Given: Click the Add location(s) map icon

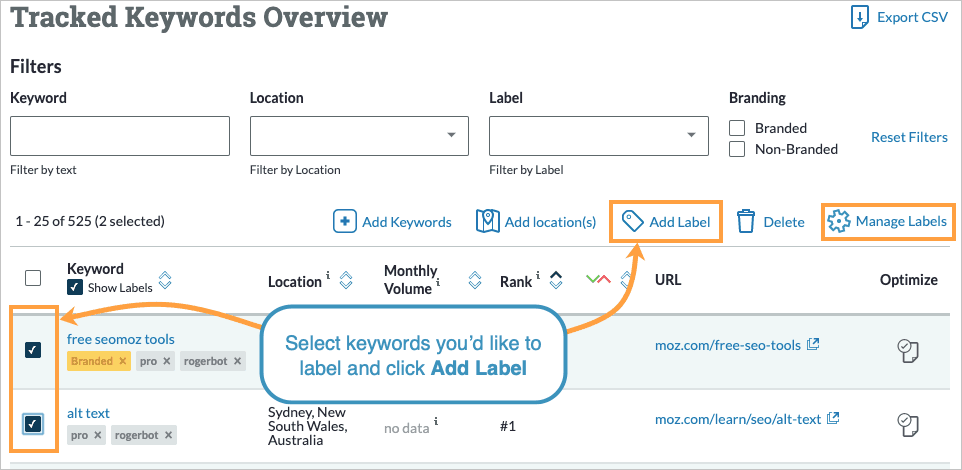Looking at the screenshot, I should tap(487, 221).
